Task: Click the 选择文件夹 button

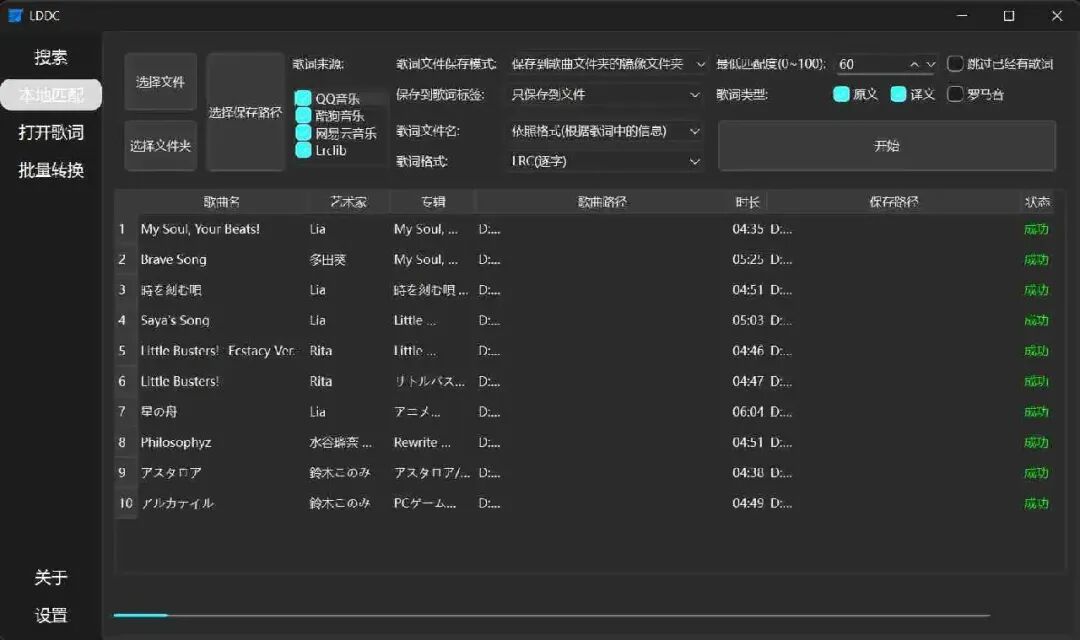Action: (x=160, y=146)
